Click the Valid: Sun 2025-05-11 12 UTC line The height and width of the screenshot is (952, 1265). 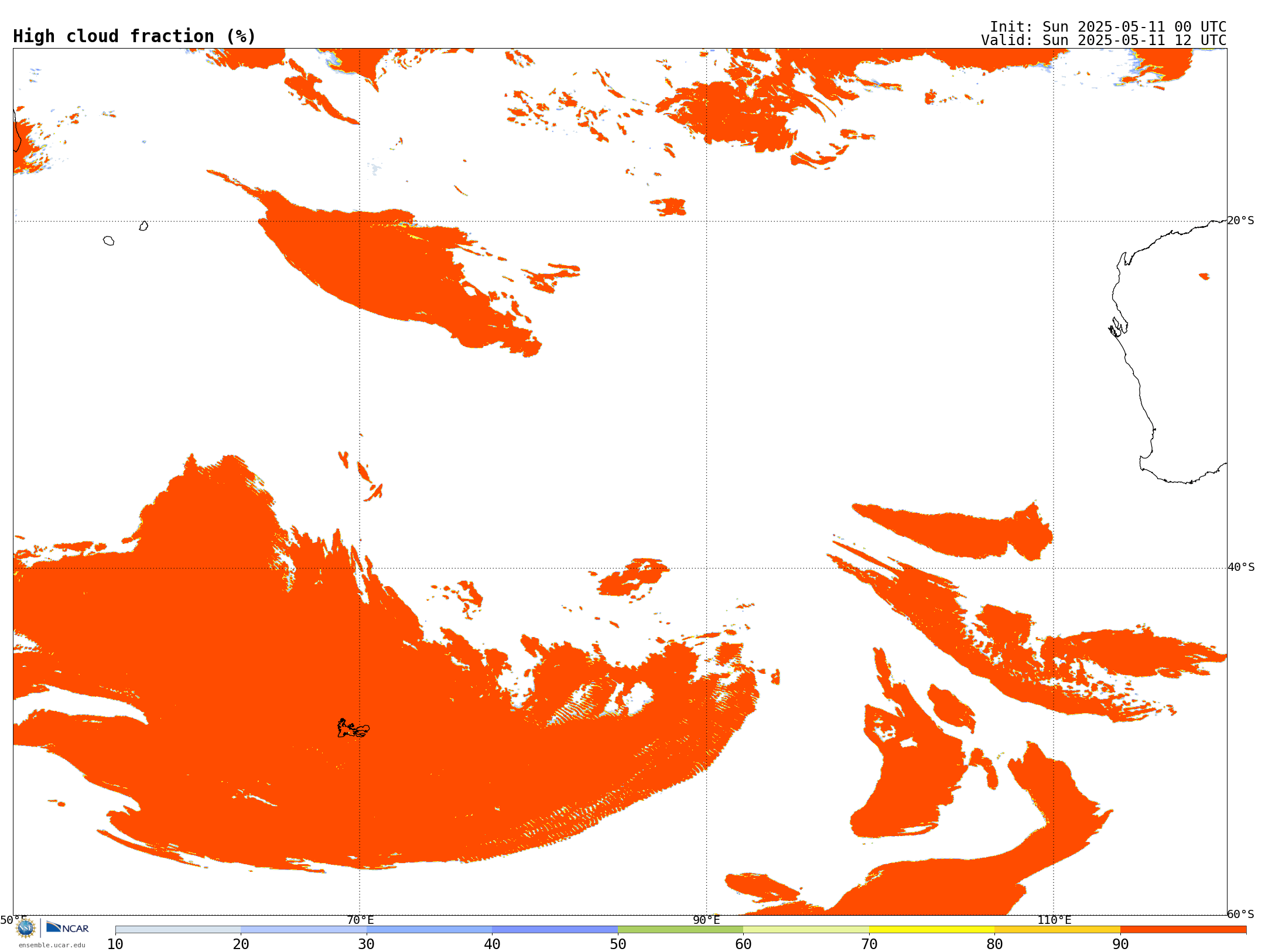[1104, 40]
